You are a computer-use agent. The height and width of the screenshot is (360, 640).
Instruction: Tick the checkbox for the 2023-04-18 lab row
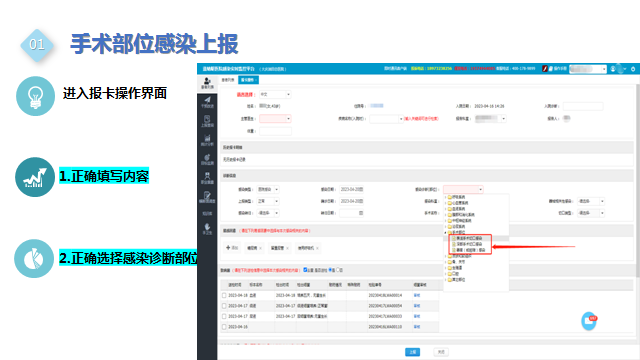click(224, 295)
